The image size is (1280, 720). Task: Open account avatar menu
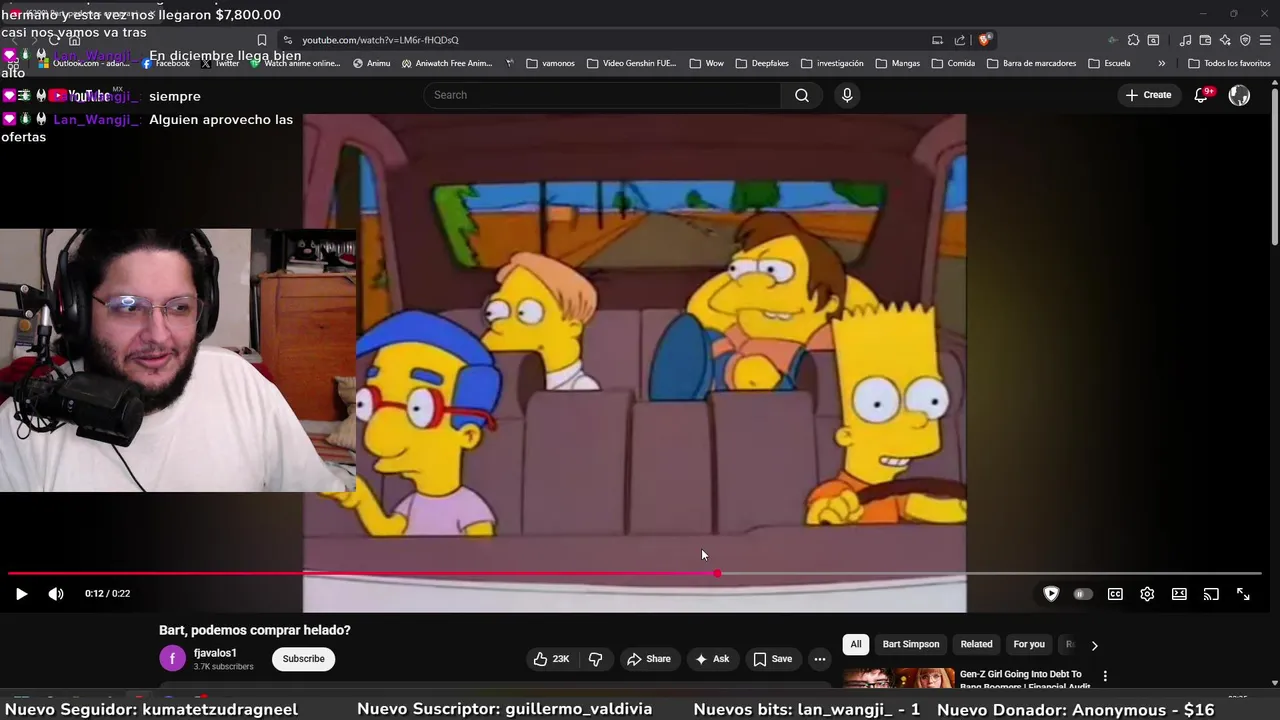coord(1239,95)
